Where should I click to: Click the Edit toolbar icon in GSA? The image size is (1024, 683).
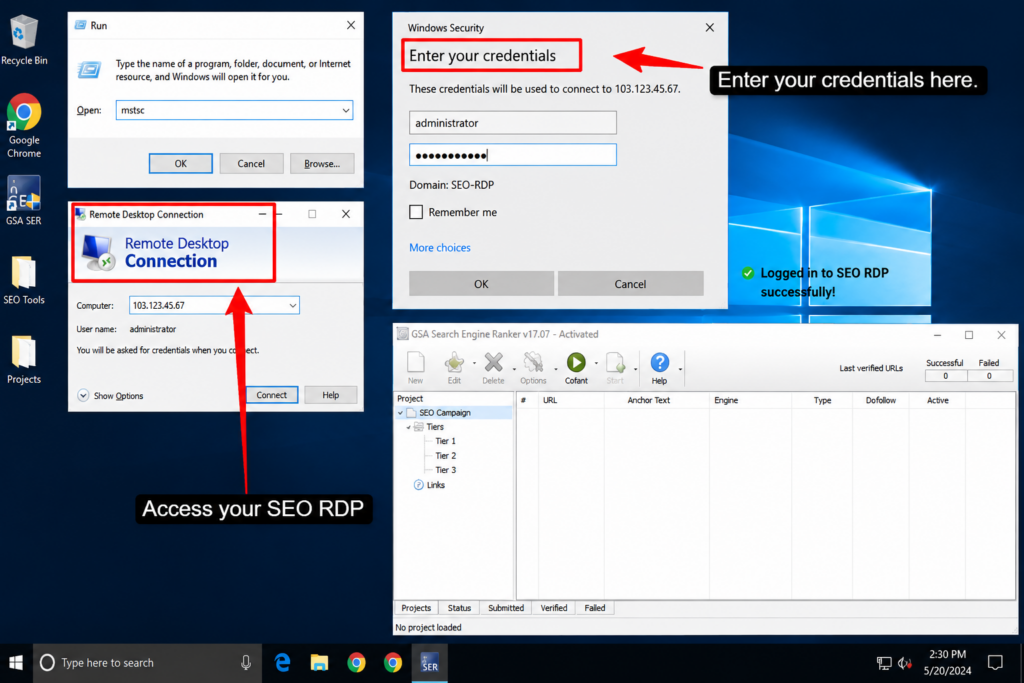click(x=454, y=368)
